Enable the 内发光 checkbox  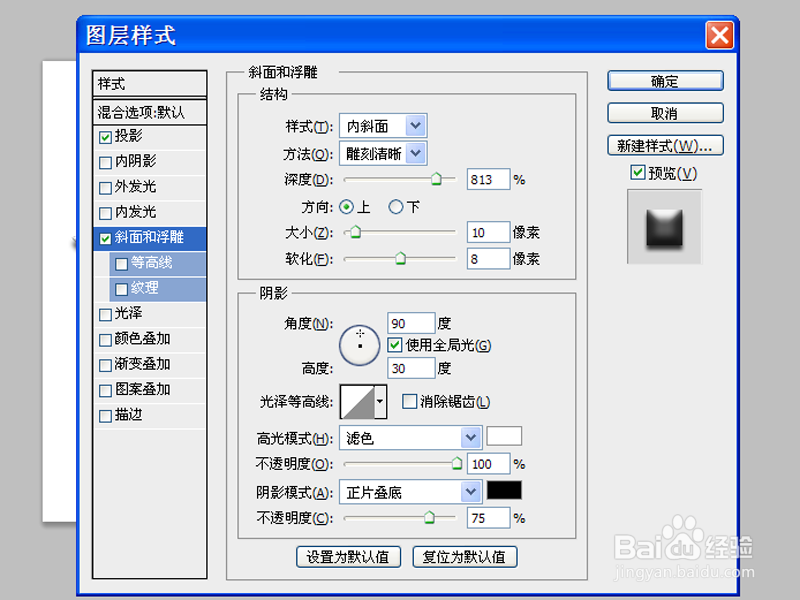tap(106, 213)
